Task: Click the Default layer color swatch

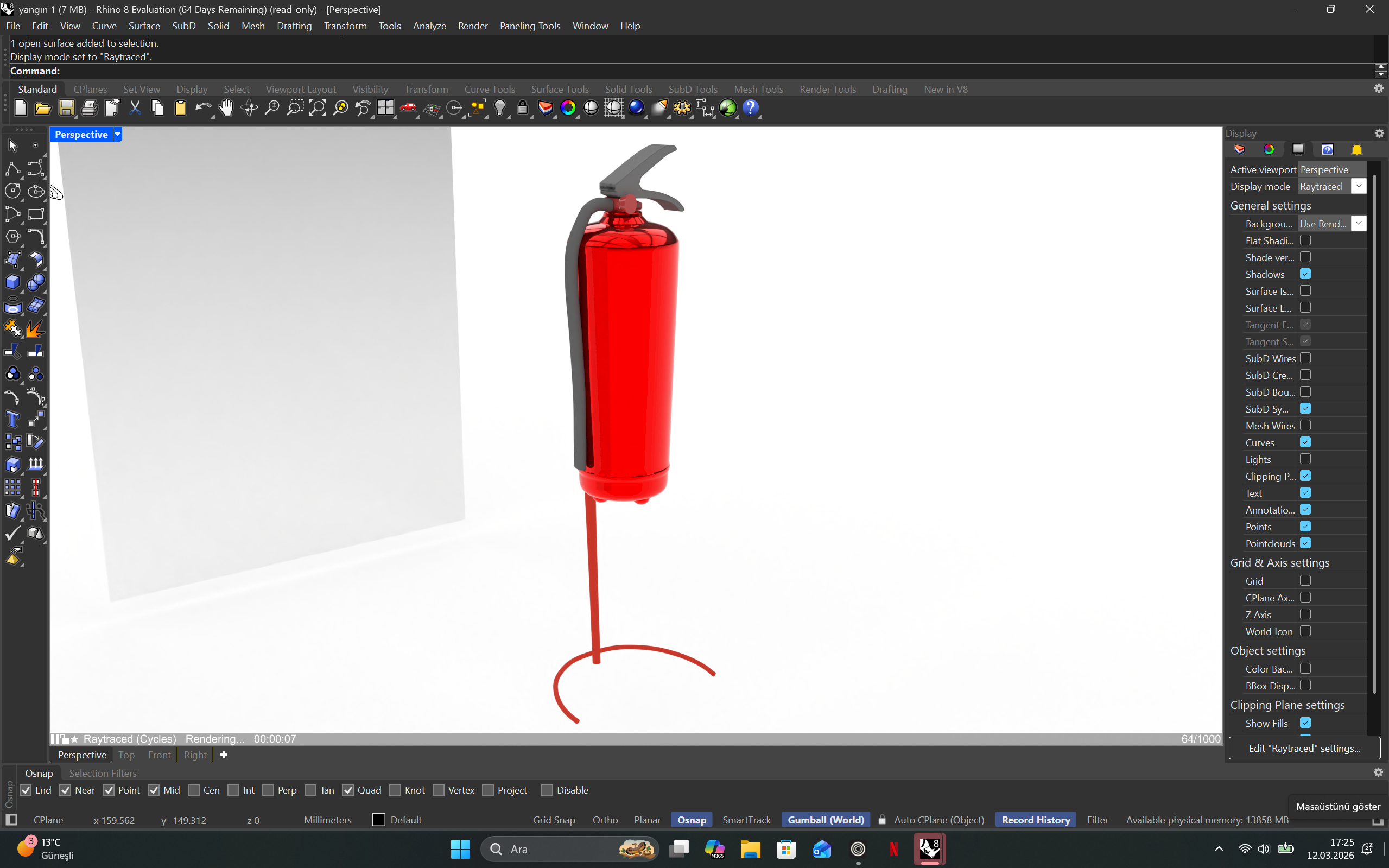Action: coord(379,820)
